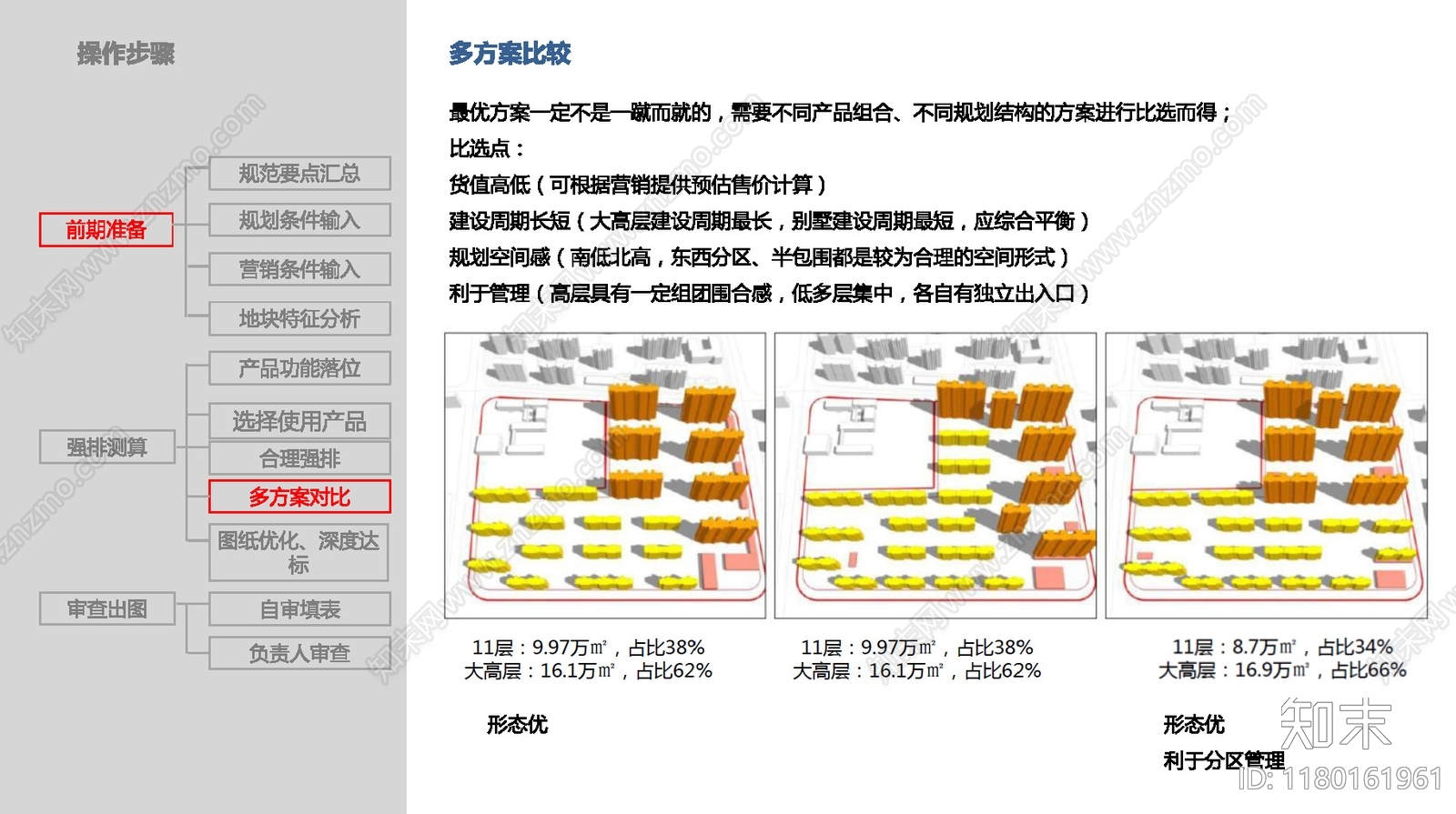Image resolution: width=1456 pixels, height=814 pixels.
Task: Click the 建设周期长短 criteria line
Action: [x=770, y=221]
